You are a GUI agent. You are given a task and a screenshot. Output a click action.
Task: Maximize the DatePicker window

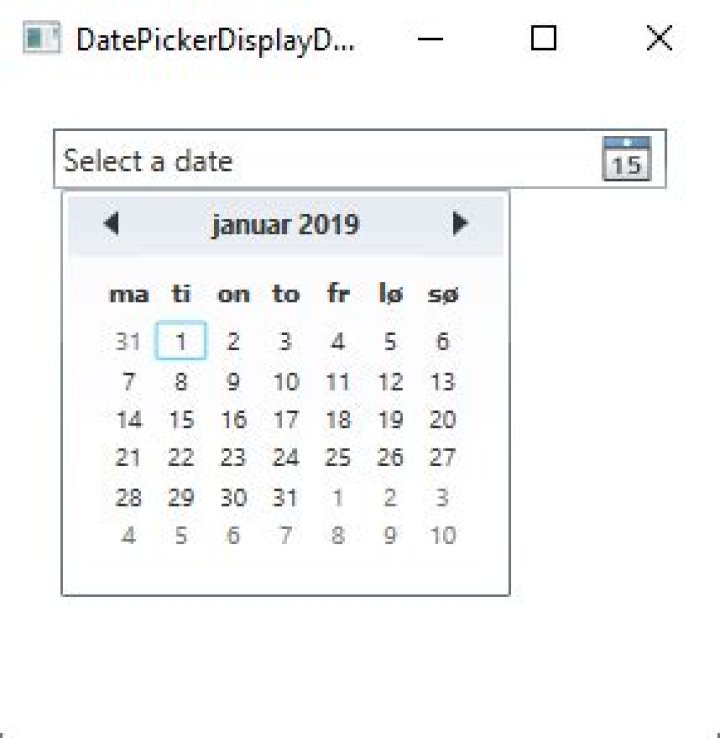(x=543, y=39)
